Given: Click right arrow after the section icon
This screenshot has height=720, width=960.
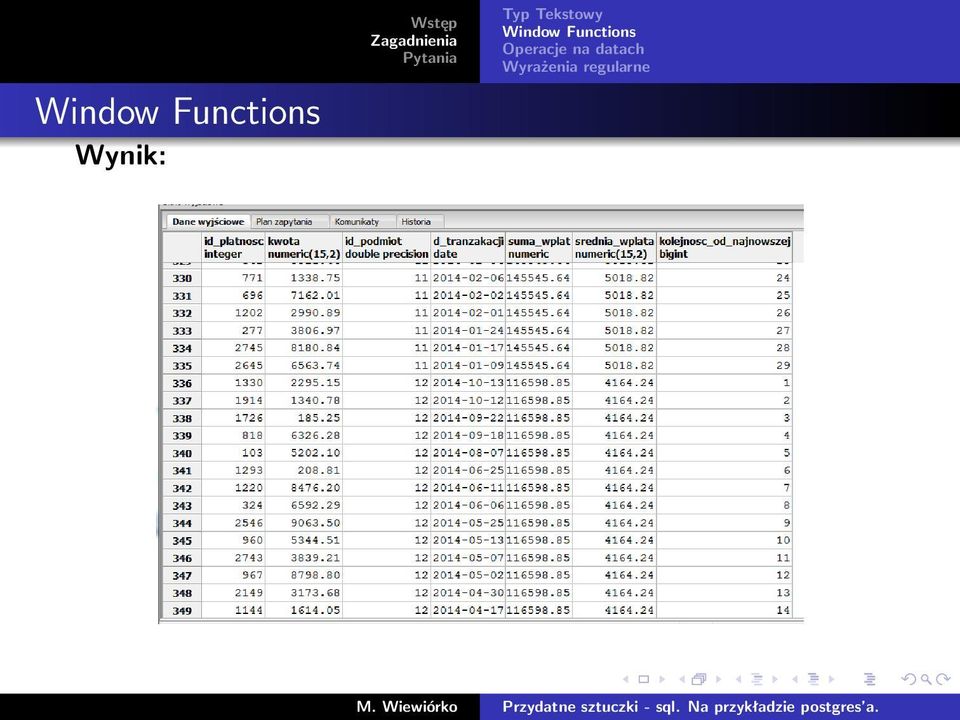Looking at the screenshot, I should coord(831,679).
